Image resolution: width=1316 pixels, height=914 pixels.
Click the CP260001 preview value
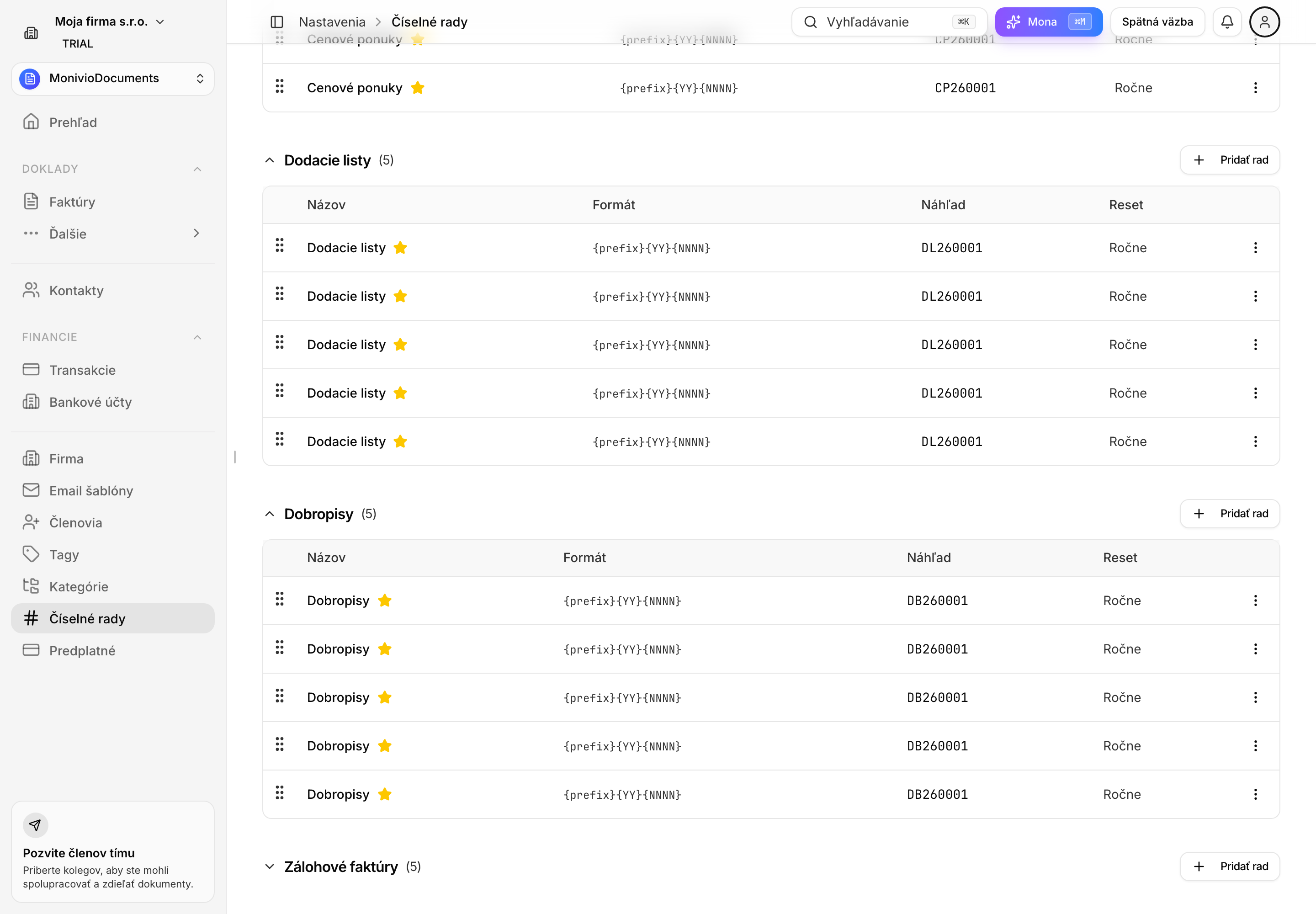click(965, 88)
